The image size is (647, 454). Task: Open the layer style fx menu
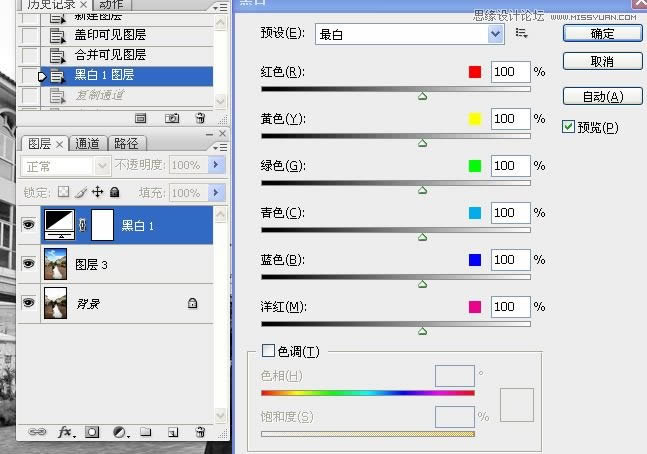pyautogui.click(x=66, y=432)
